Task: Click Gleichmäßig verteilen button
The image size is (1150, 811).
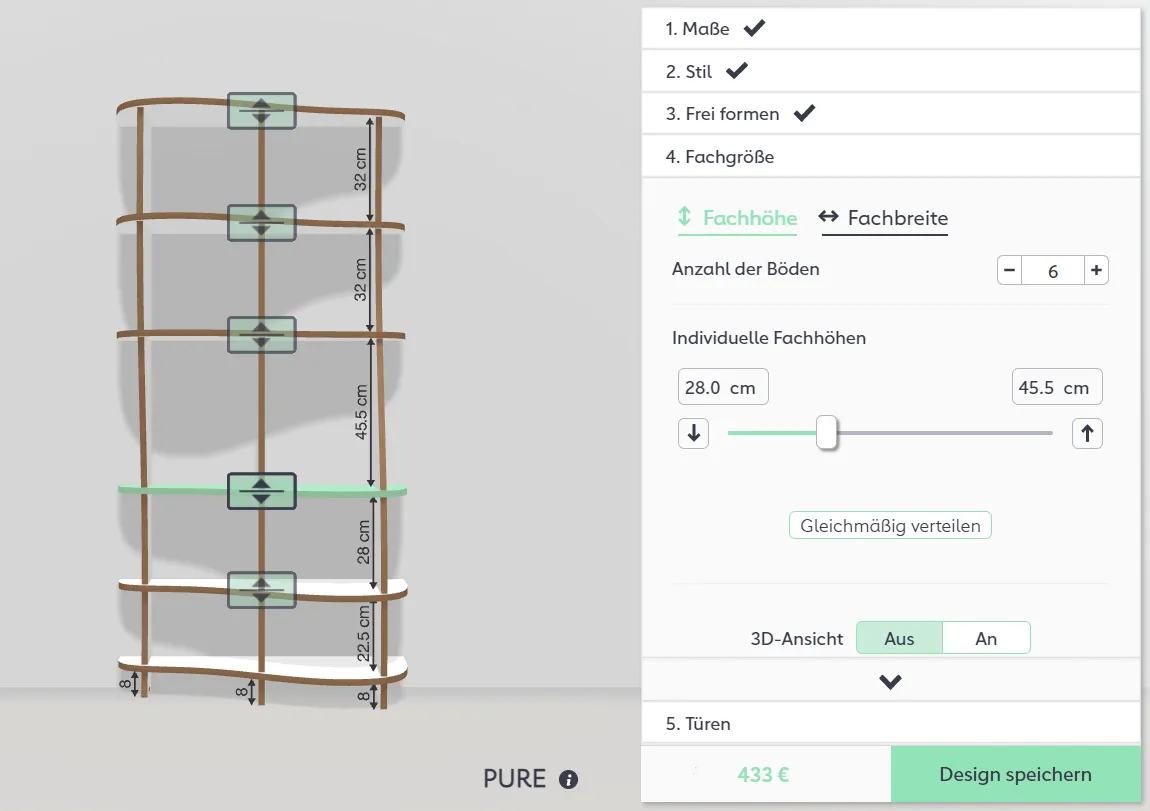Action: pyautogui.click(x=890, y=526)
